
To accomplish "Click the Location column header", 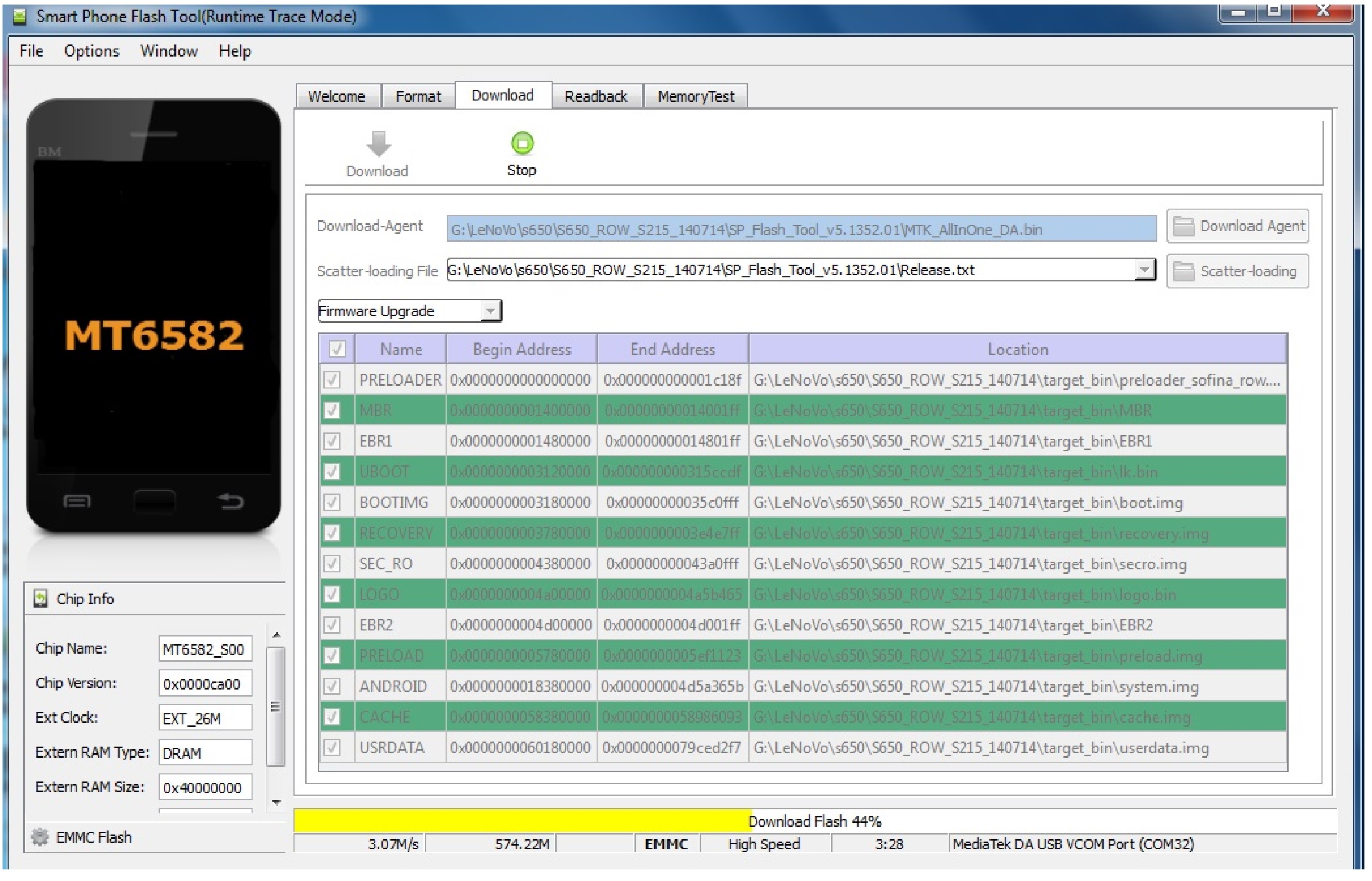I will click(1017, 349).
